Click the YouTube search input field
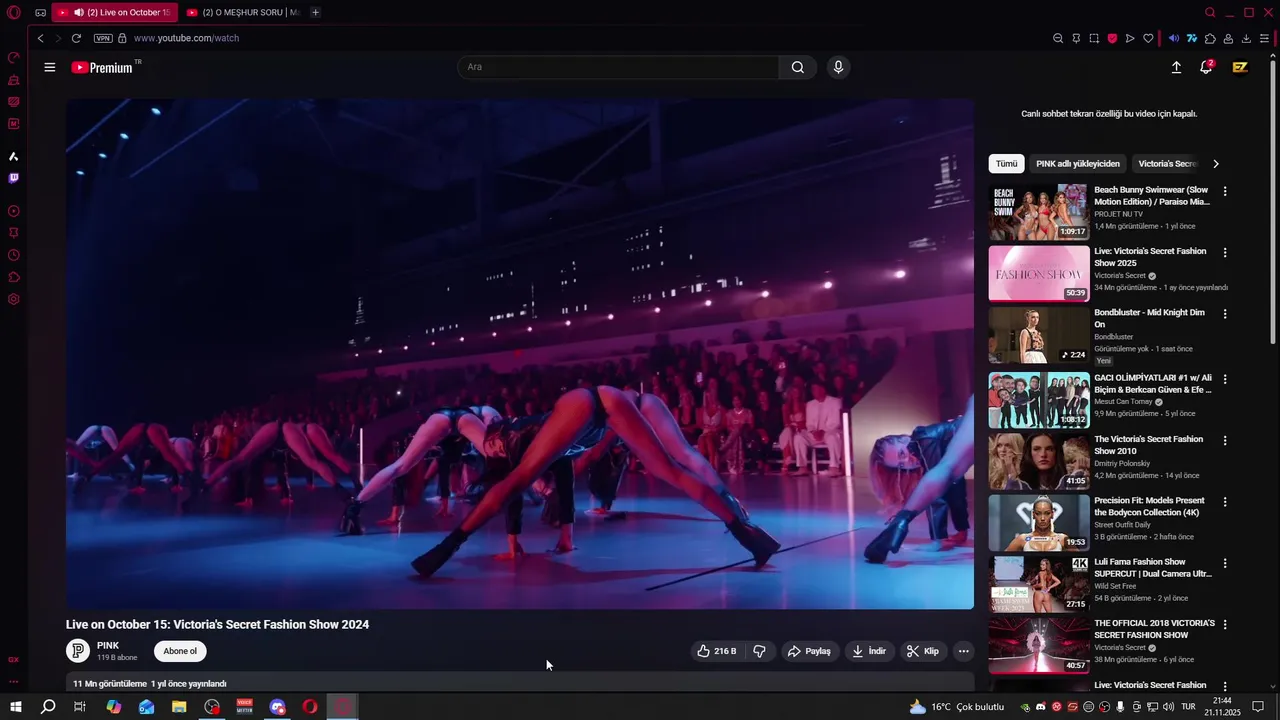This screenshot has height=720, width=1280. [x=618, y=67]
